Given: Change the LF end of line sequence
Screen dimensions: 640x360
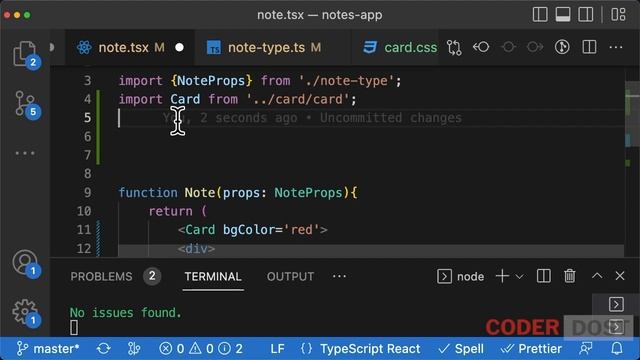Looking at the screenshot, I should coord(277,349).
